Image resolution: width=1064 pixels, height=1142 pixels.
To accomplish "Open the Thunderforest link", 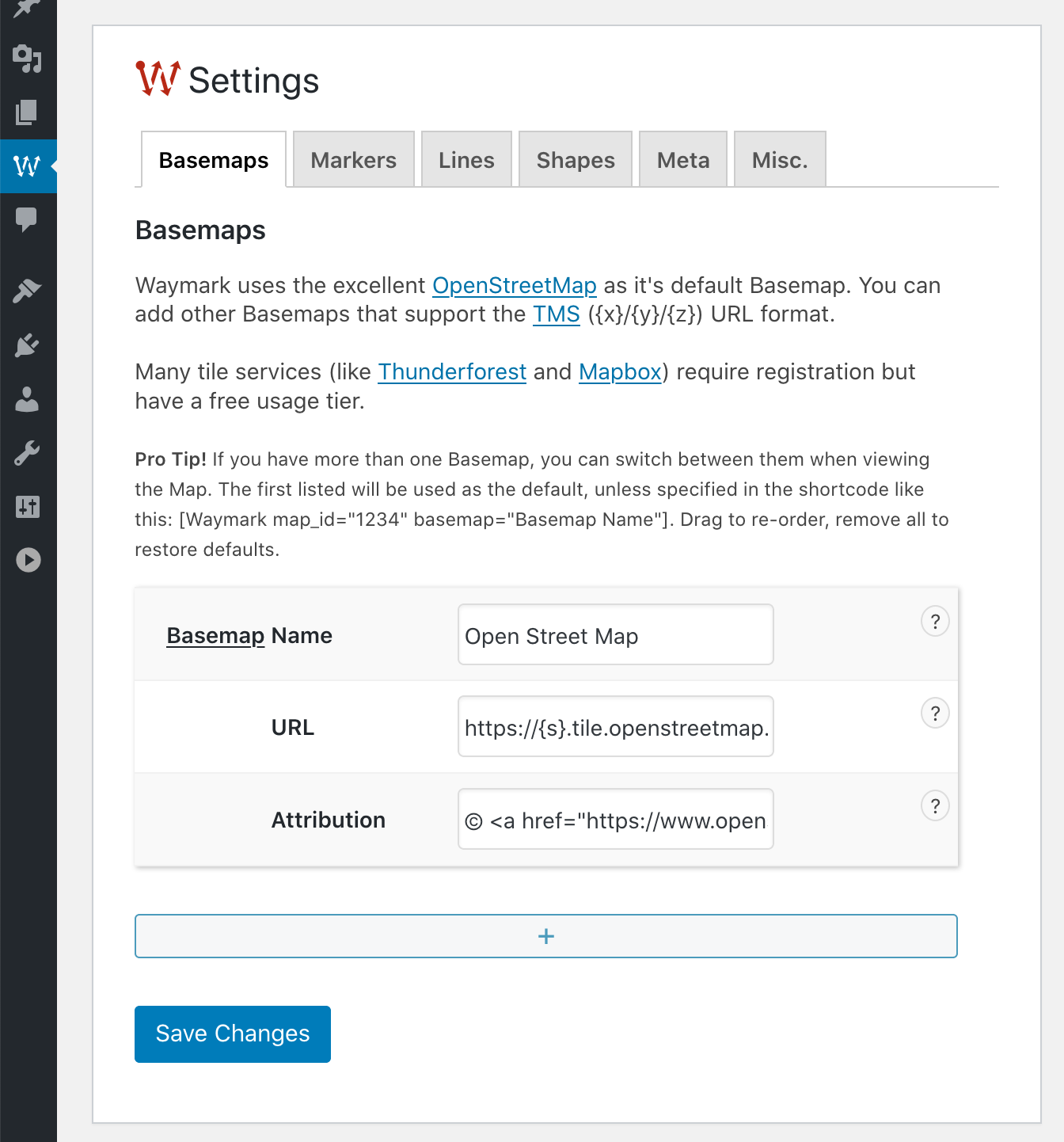I will pyautogui.click(x=452, y=371).
